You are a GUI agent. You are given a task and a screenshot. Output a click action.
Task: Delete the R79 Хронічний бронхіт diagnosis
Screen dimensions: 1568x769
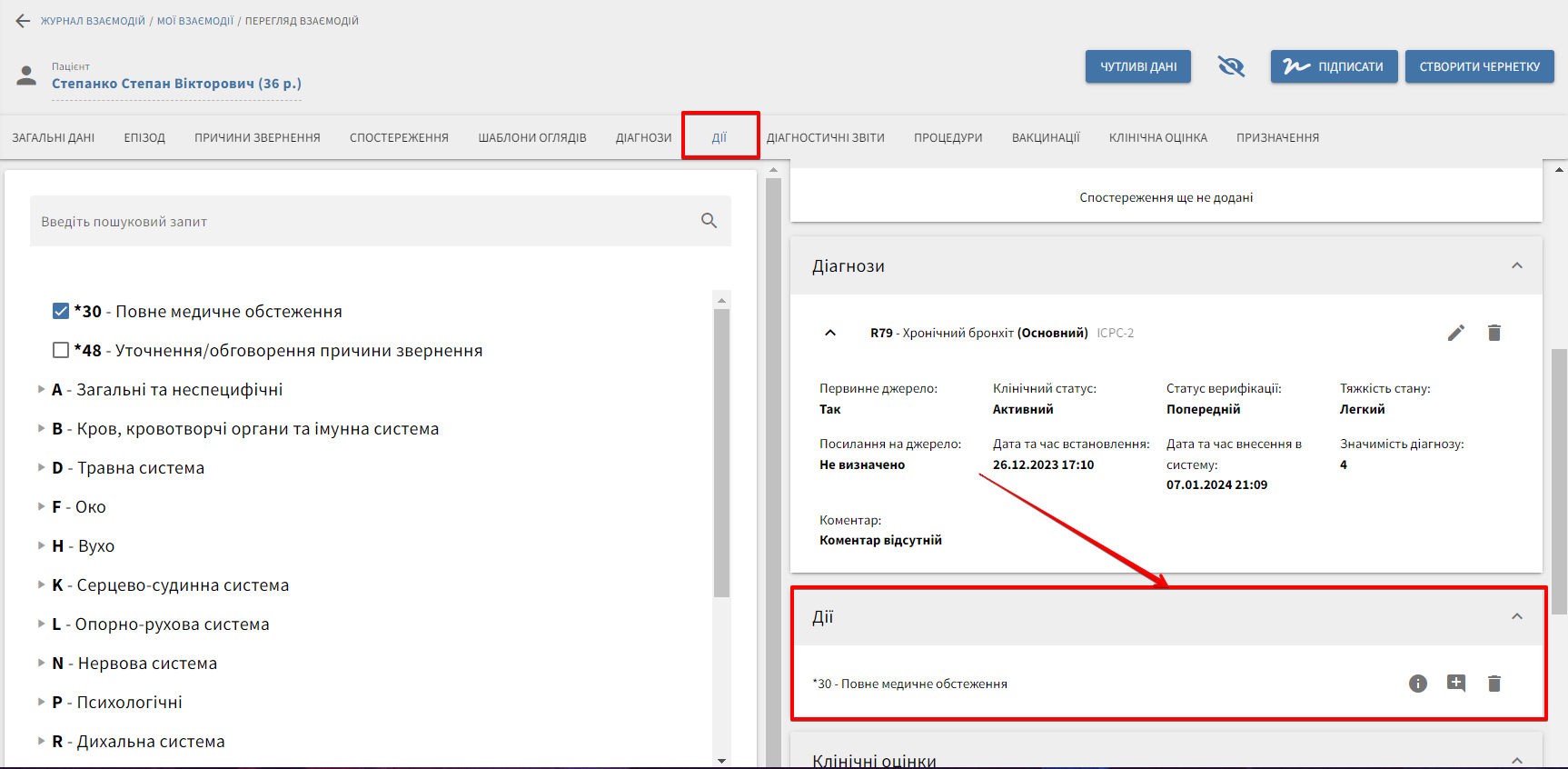[1494, 333]
